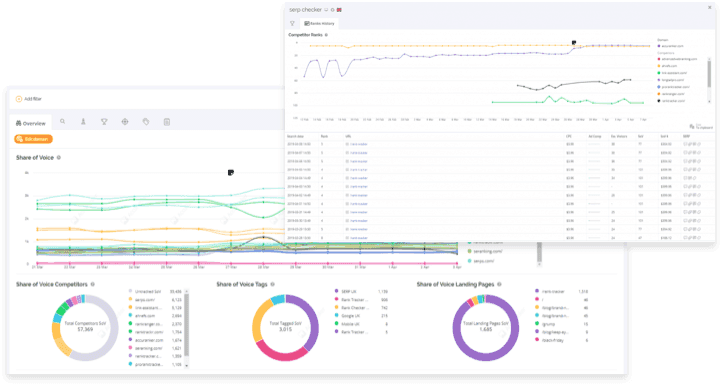Toggle rankranger.com in Competitor Ranks legend
Screen dimensions: 722x385
click(671, 94)
